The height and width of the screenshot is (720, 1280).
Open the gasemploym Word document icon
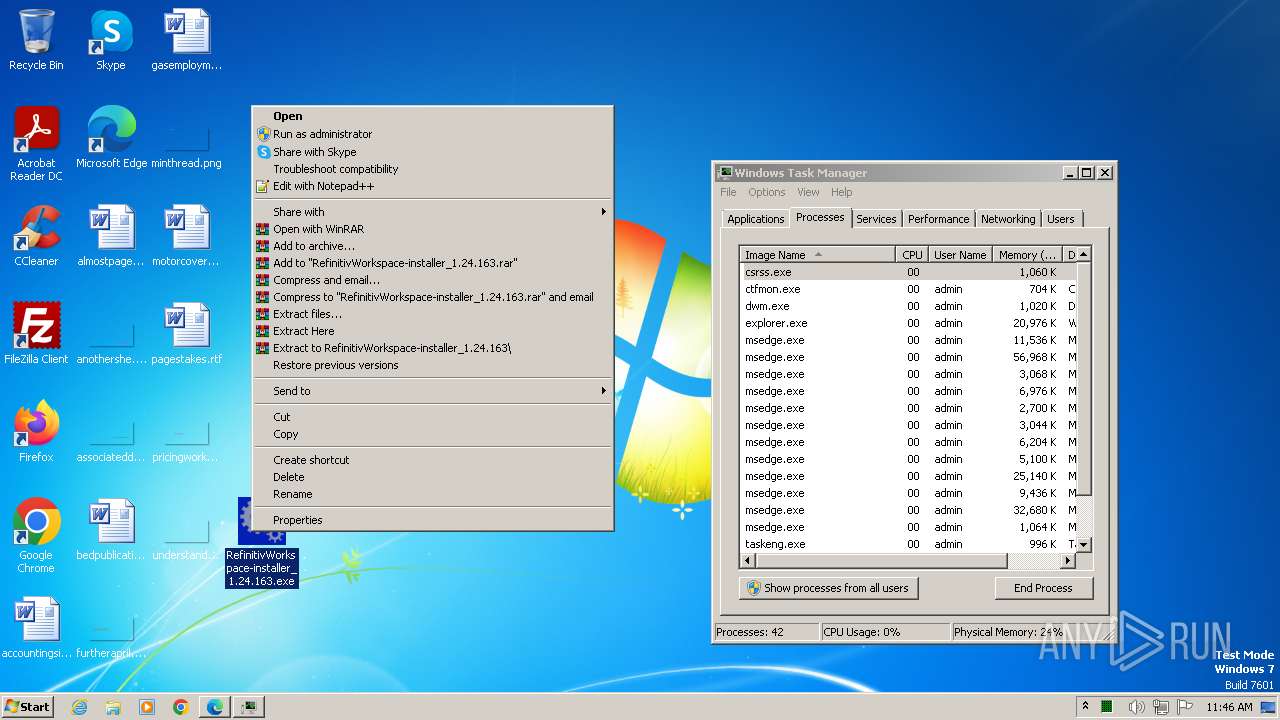point(186,41)
